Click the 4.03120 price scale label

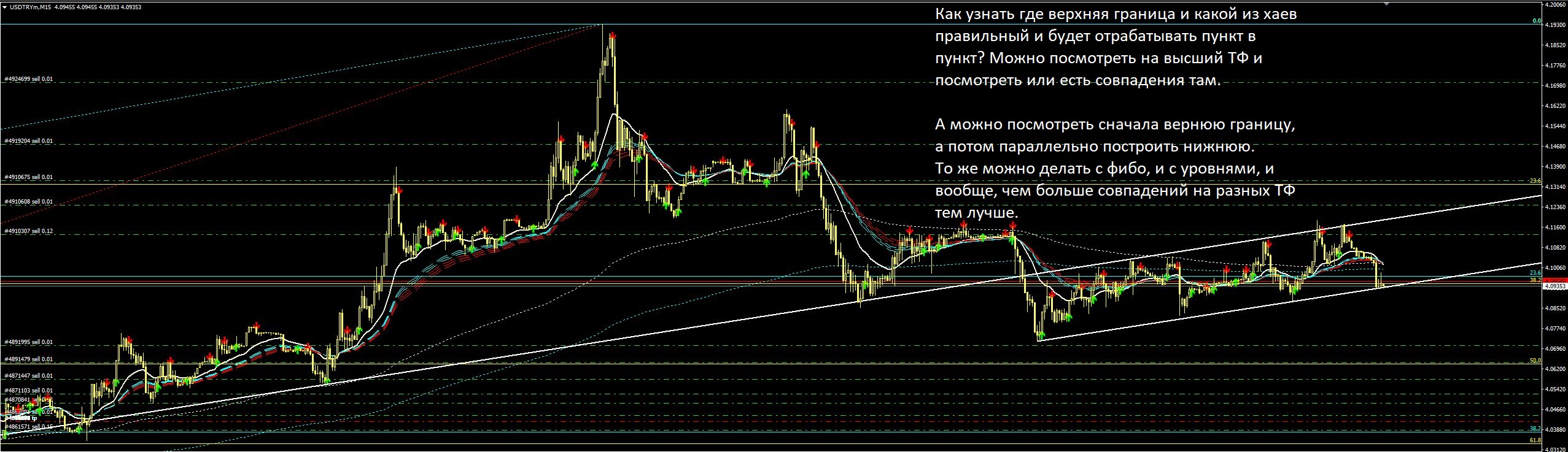click(1554, 449)
